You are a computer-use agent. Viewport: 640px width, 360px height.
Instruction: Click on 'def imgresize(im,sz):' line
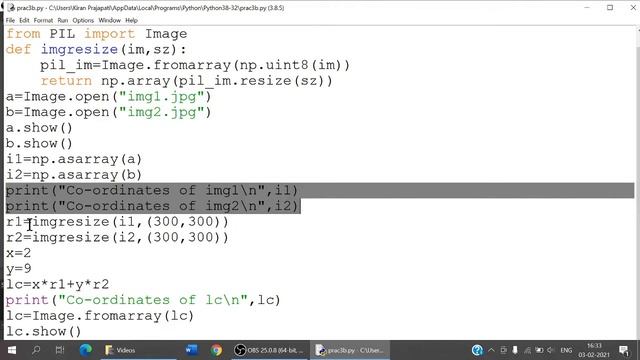(x=96, y=49)
